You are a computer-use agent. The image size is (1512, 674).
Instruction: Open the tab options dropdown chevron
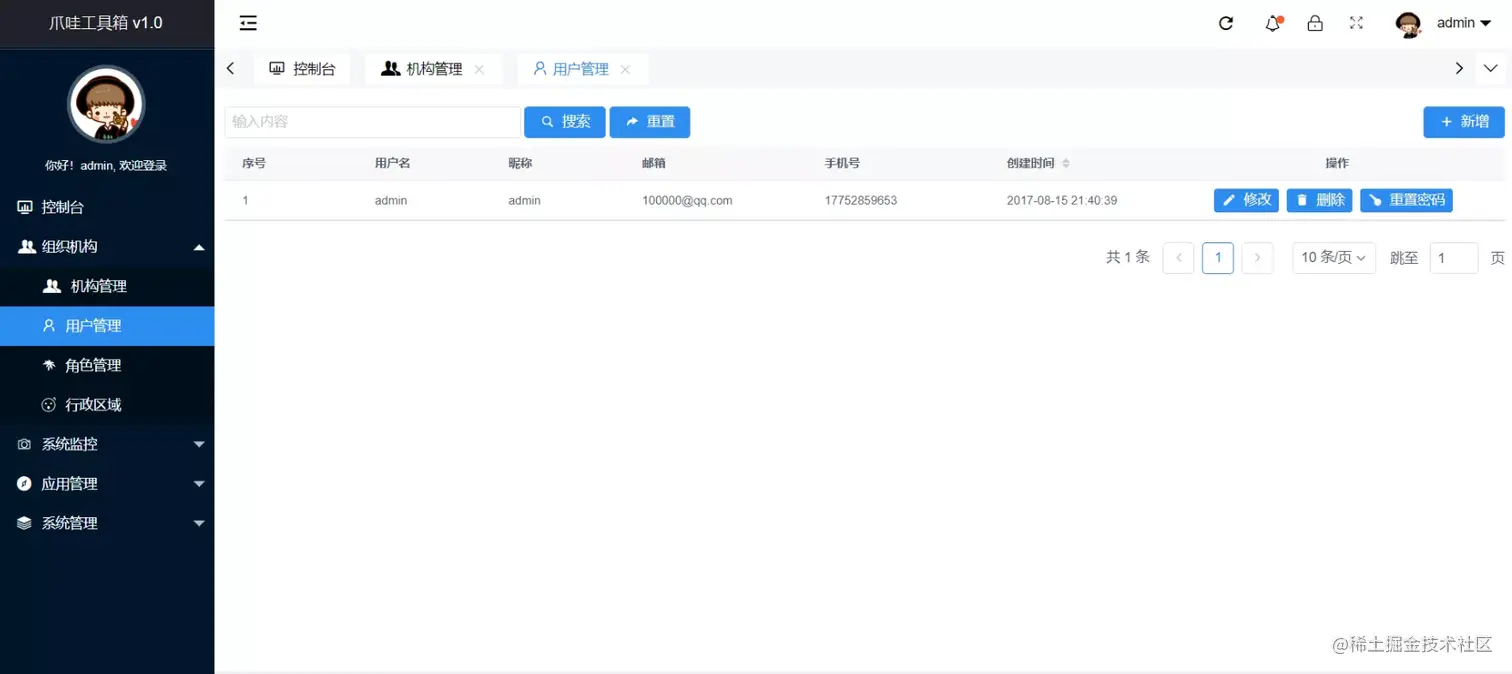(1491, 69)
